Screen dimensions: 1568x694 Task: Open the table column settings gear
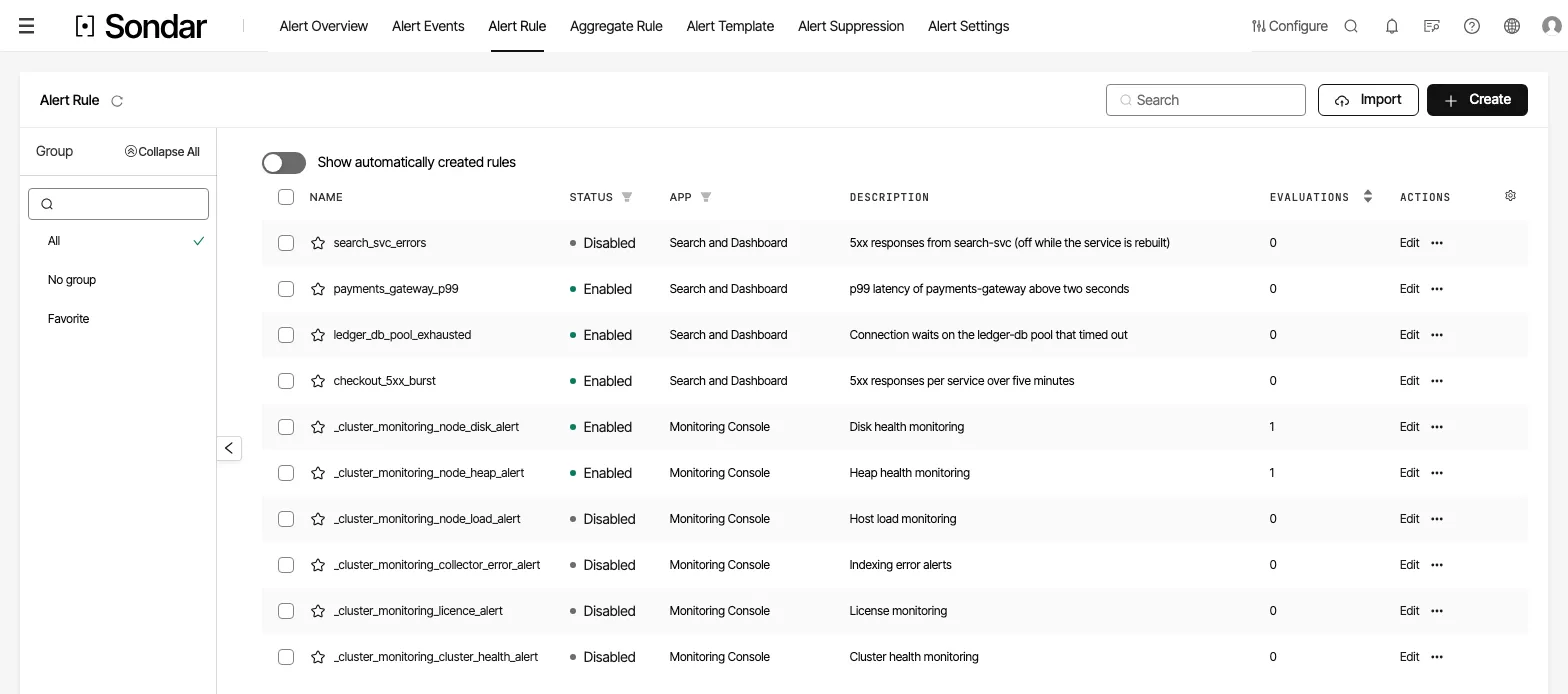(x=1510, y=196)
